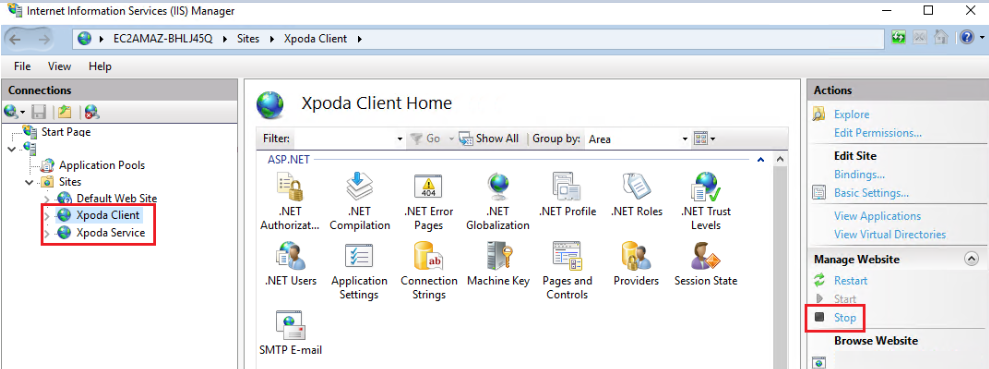Open the Session State feature
This screenshot has height=369, width=989.
[x=706, y=264]
